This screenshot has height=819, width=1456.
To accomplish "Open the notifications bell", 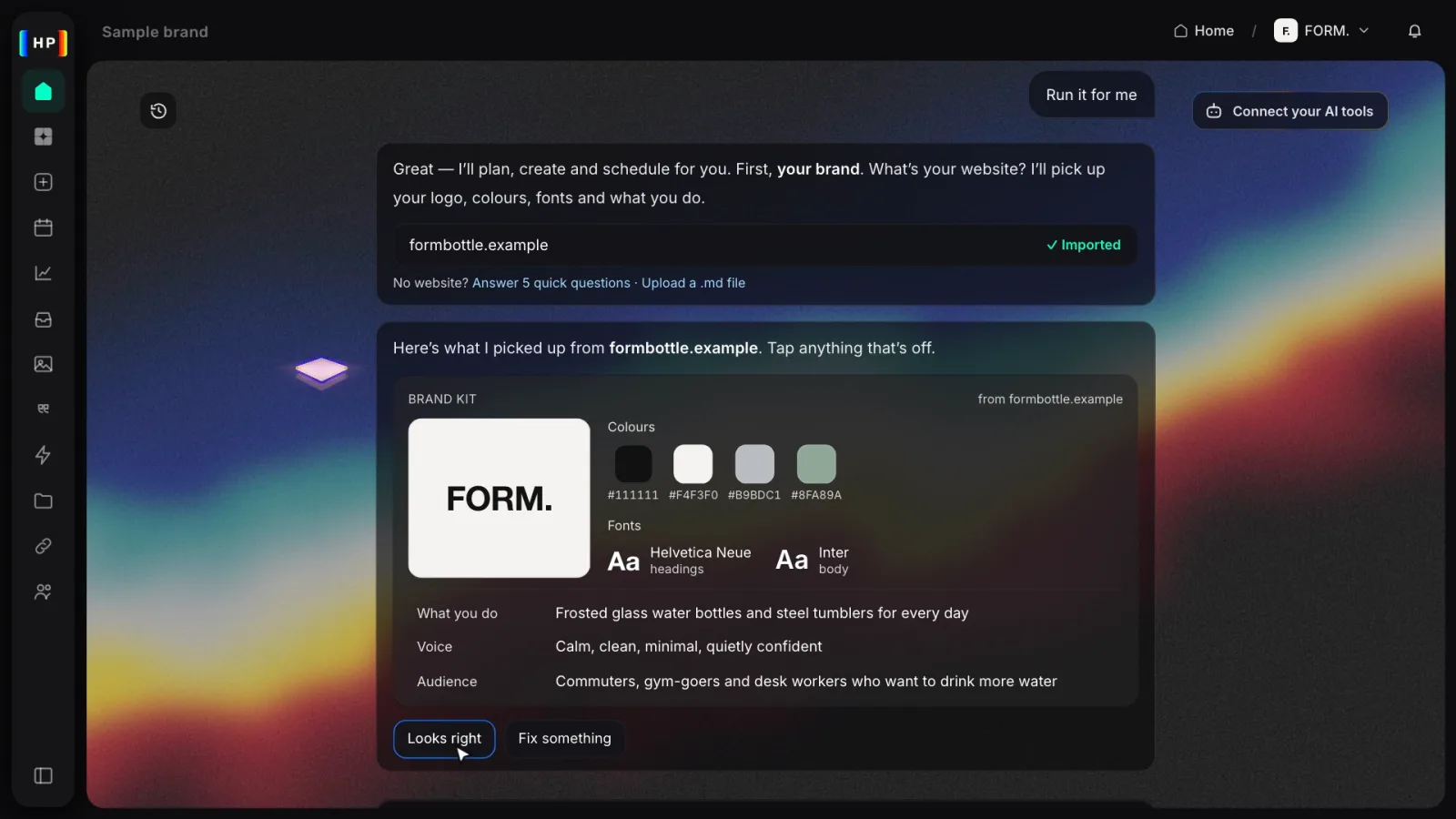I will point(1414,31).
